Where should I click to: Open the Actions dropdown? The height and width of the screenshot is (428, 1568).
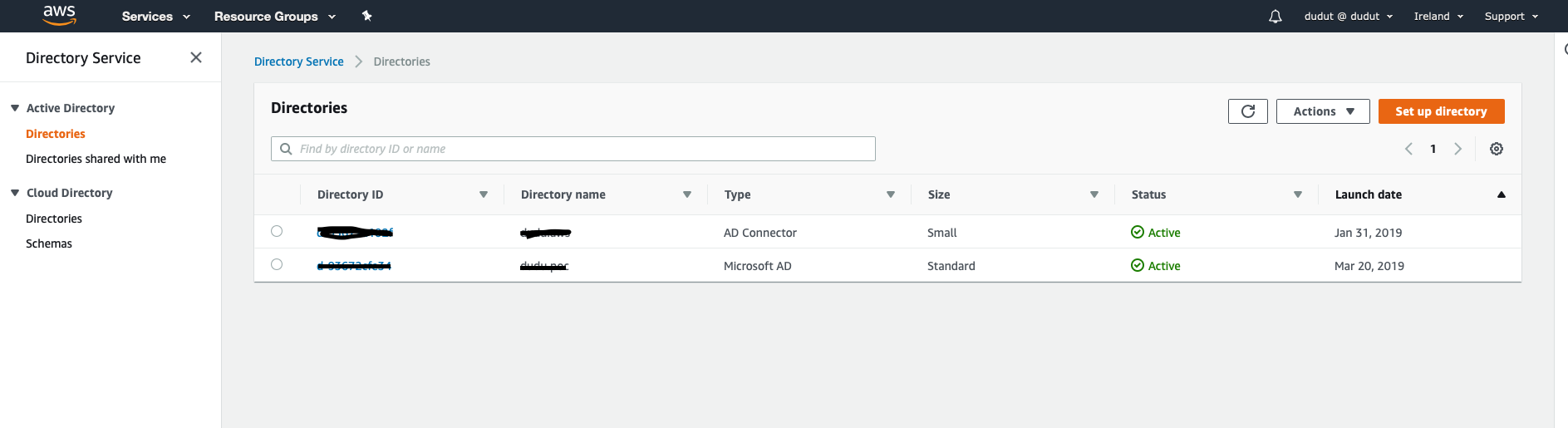pyautogui.click(x=1323, y=111)
